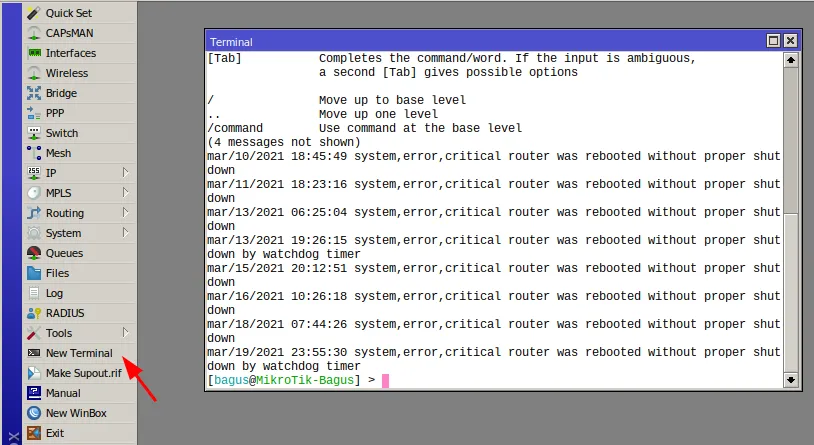
Task: Click the Switch device icon
Action: click(34, 133)
